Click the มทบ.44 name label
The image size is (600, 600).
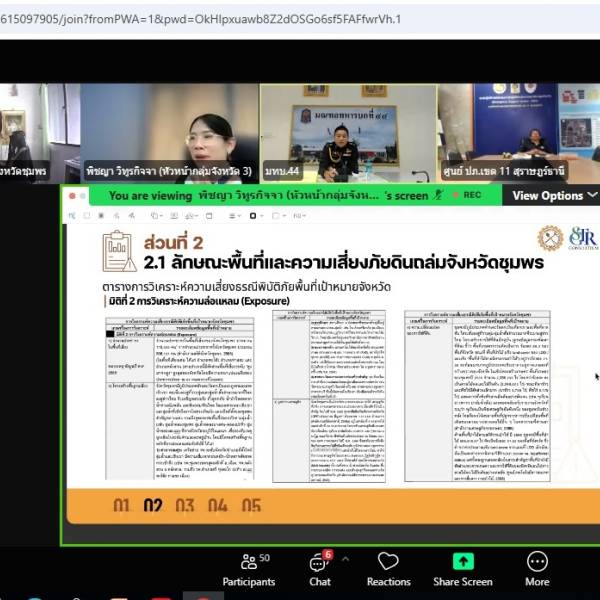pos(282,171)
